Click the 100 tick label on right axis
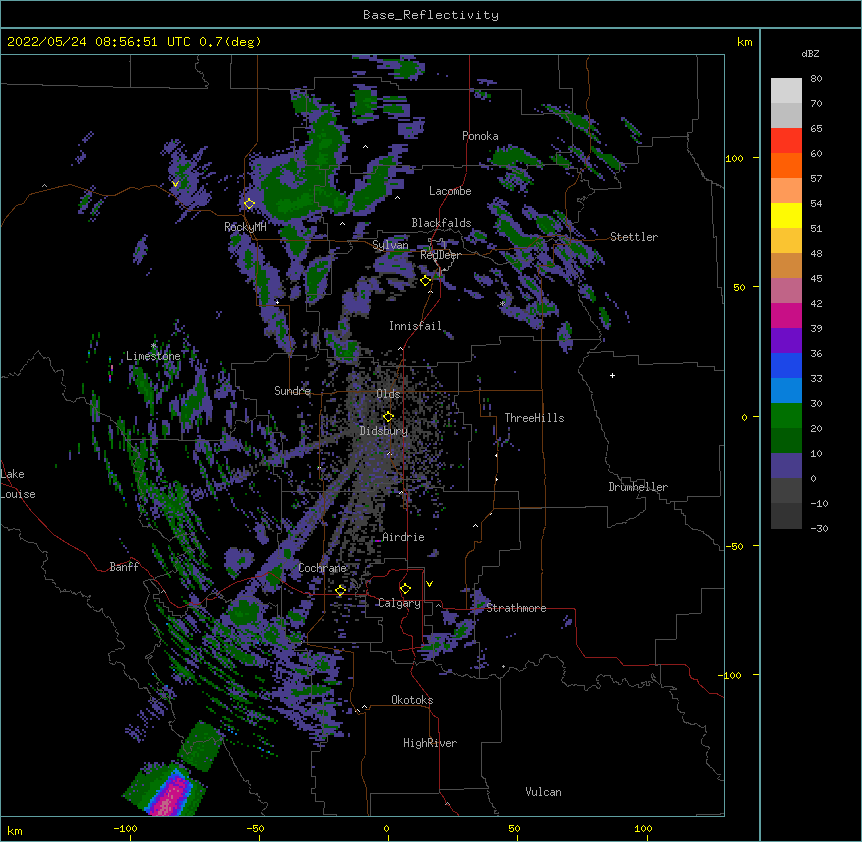Viewport: 862px width, 842px height. 734,158
